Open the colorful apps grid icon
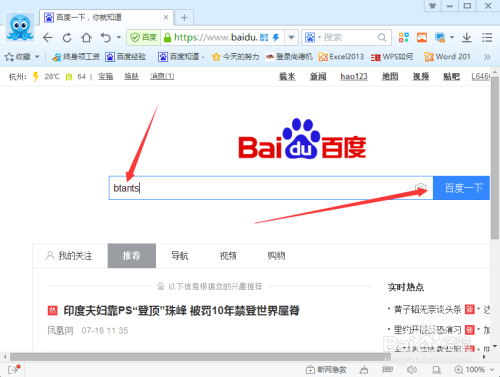Viewport: 500px width, 377px height. tap(404, 37)
